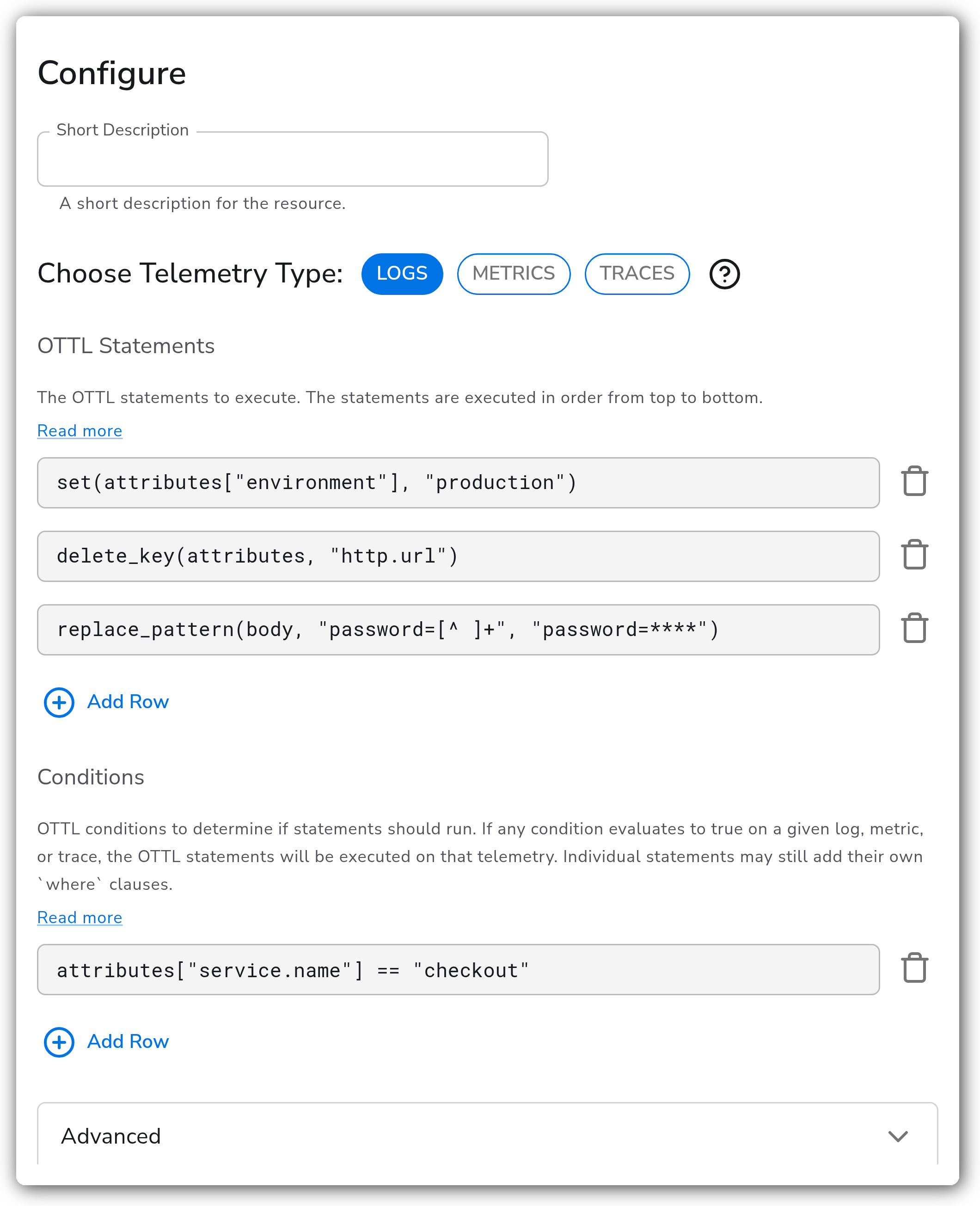
Task: Click Add Row label for OTTL Statements
Action: click(x=128, y=702)
